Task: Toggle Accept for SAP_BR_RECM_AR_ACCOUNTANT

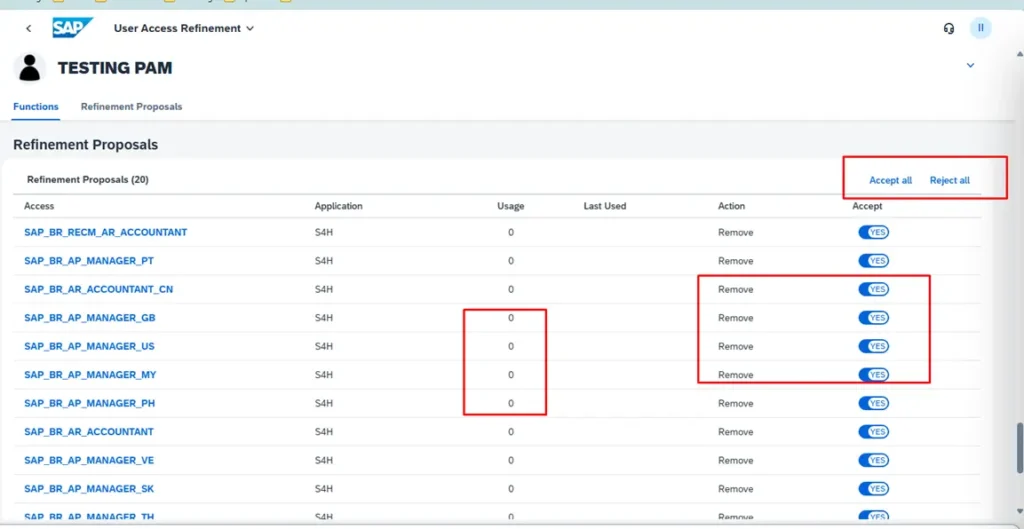Action: tap(873, 232)
